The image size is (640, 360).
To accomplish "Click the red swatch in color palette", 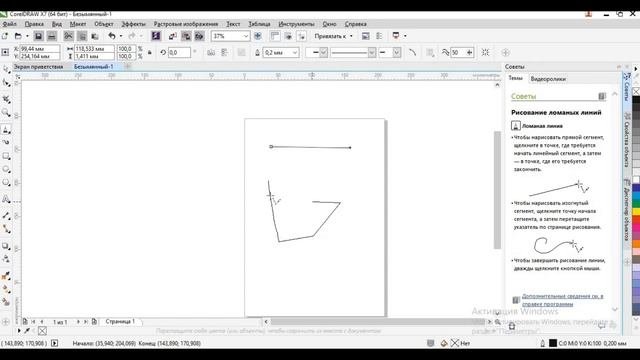I will click(636, 220).
